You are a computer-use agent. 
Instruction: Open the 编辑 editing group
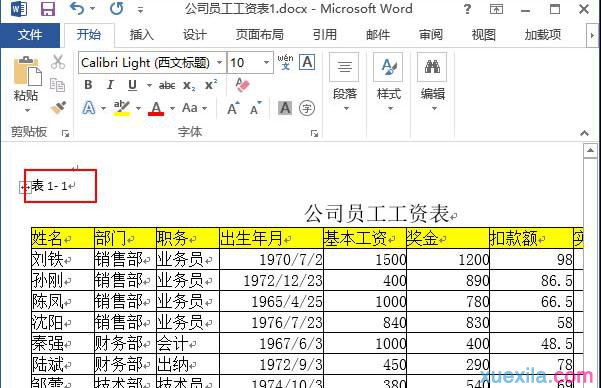tap(432, 82)
